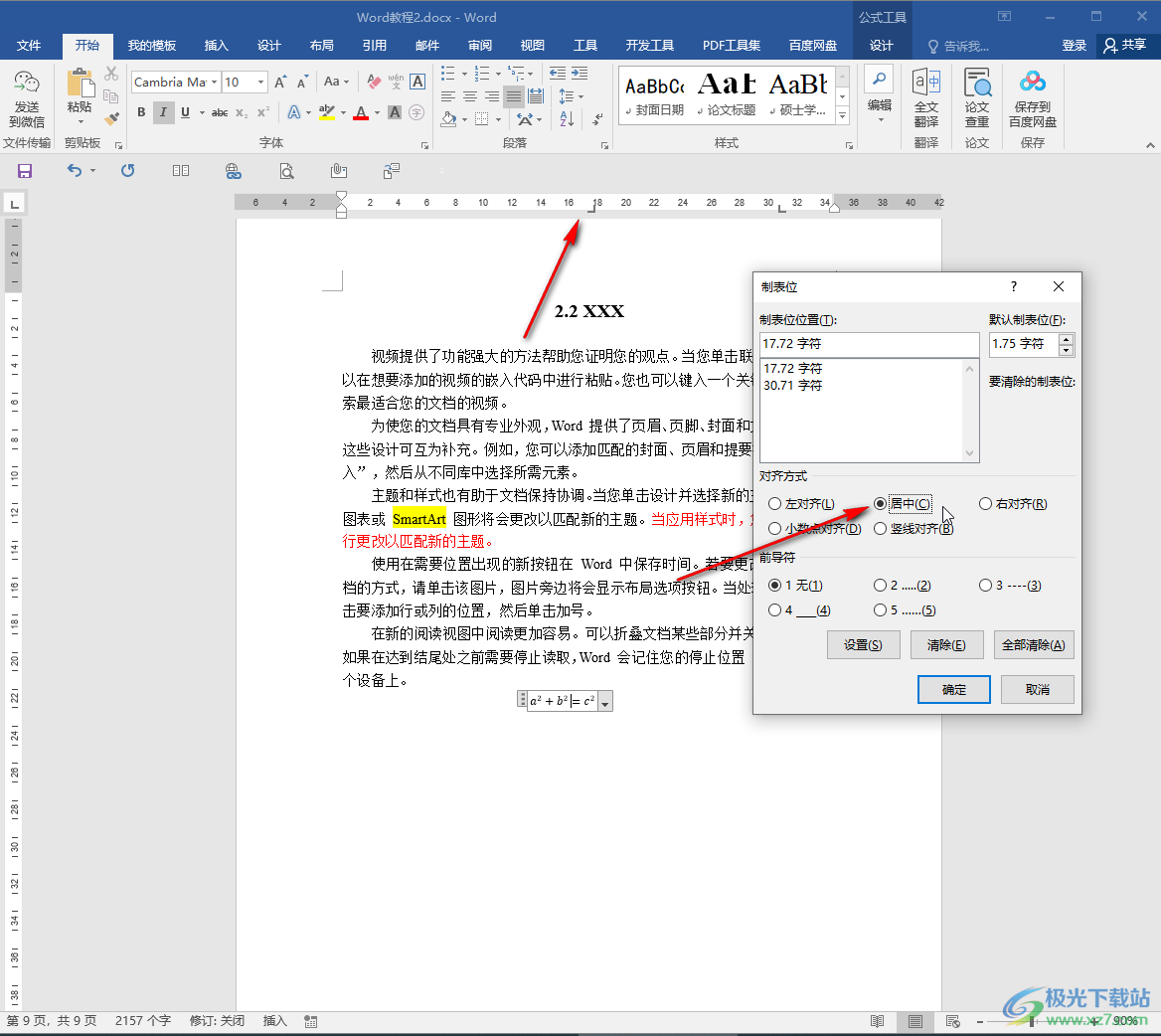Apply strikethrough formatting
The image size is (1161, 1036).
[x=219, y=112]
